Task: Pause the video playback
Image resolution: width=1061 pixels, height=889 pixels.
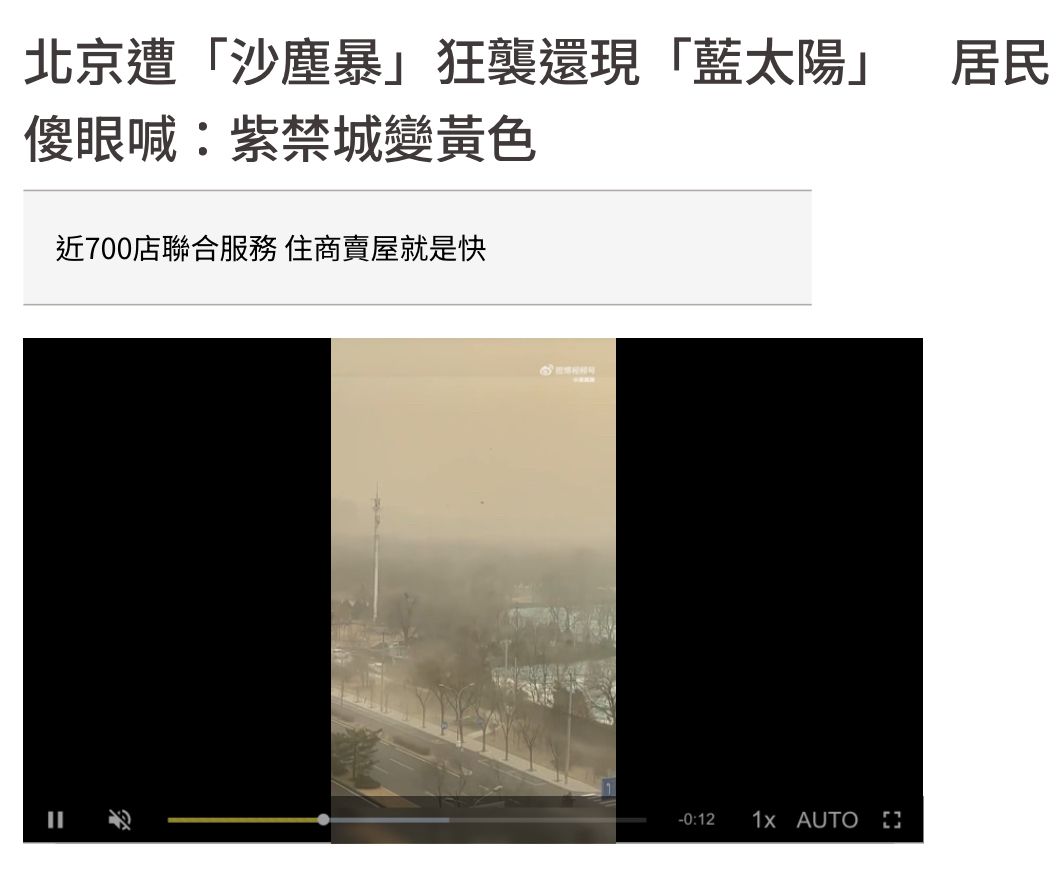Action: (55, 820)
